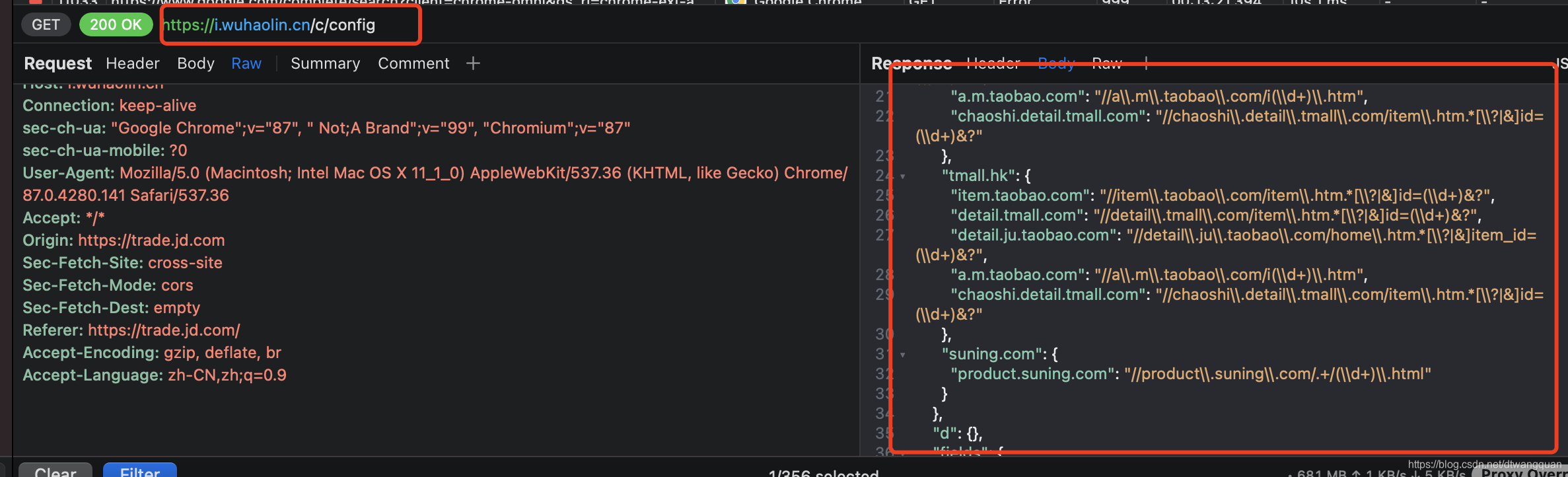Open the Summary tab
The height and width of the screenshot is (477, 1568).
coord(326,63)
